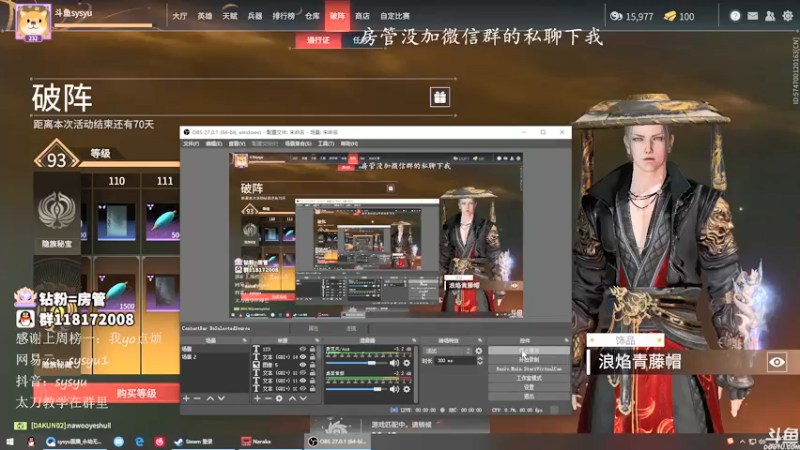This screenshot has width=800, height=450.
Task: Click the gold ingot currency icon
Action: pos(669,16)
